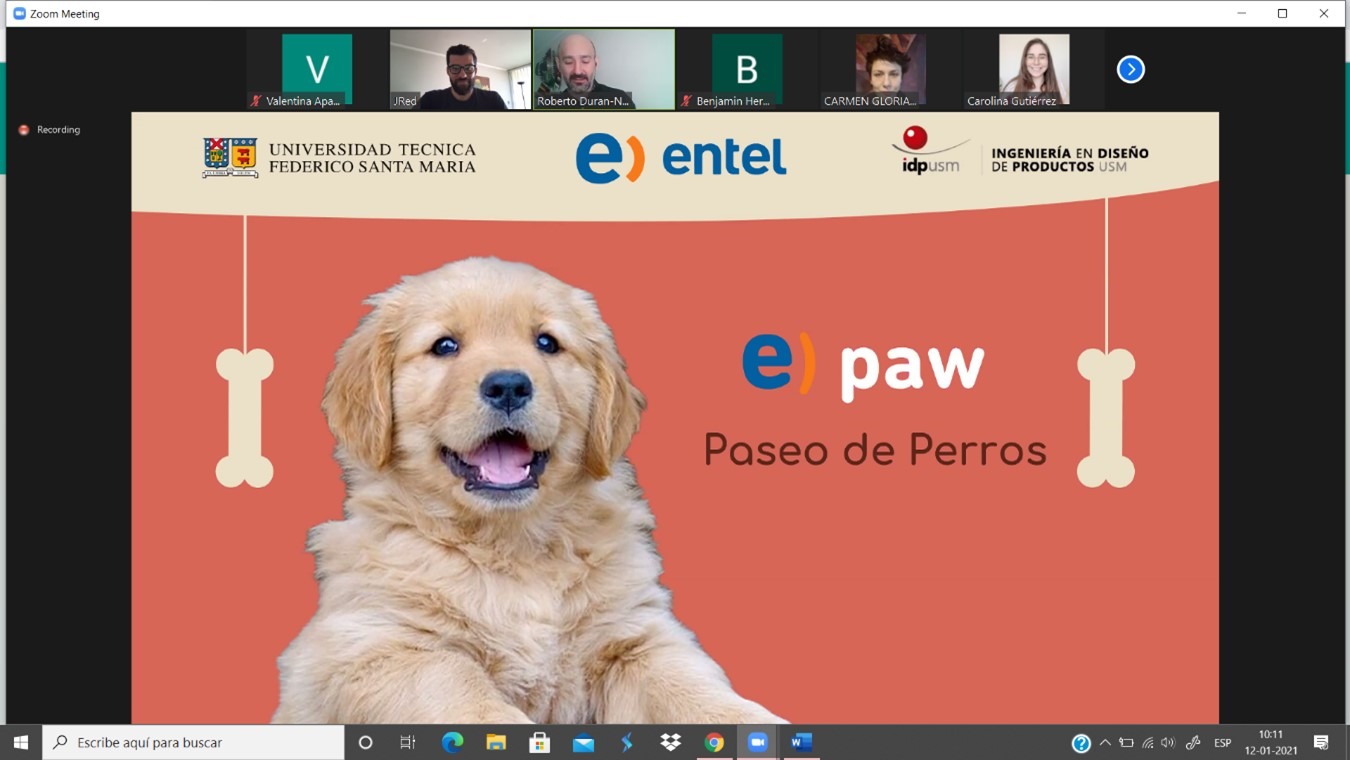Open the notification action center
The width and height of the screenshot is (1350, 760).
(1321, 742)
